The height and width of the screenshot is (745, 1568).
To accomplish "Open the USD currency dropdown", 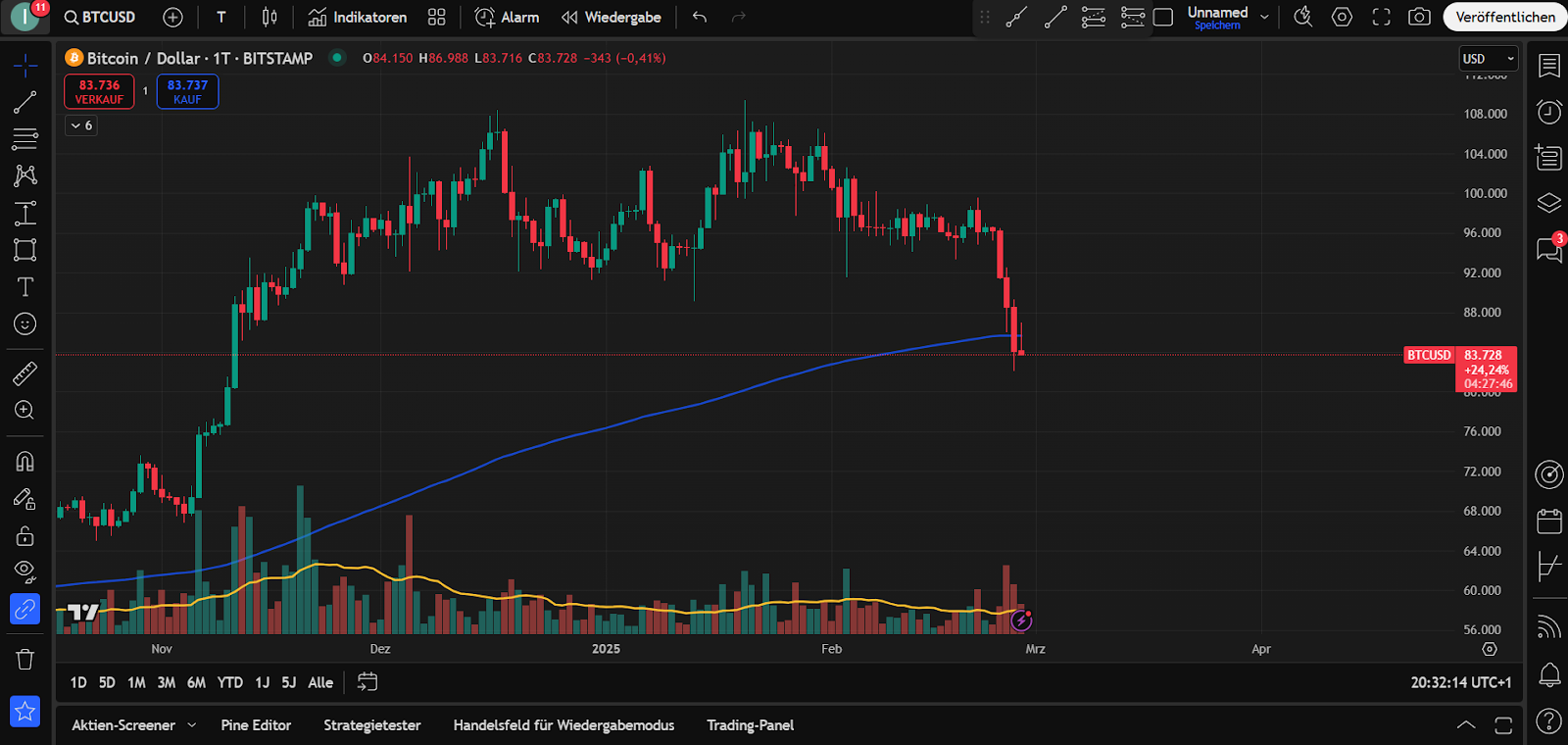I will pyautogui.click(x=1488, y=59).
